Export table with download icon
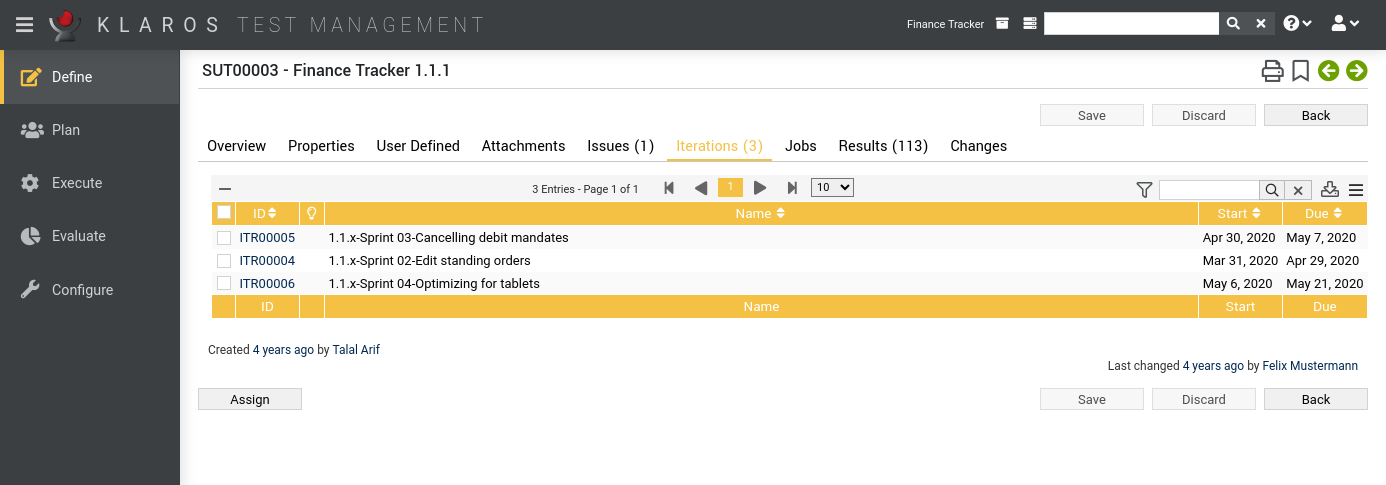Viewport: 1386px width, 485px height. click(x=1329, y=189)
